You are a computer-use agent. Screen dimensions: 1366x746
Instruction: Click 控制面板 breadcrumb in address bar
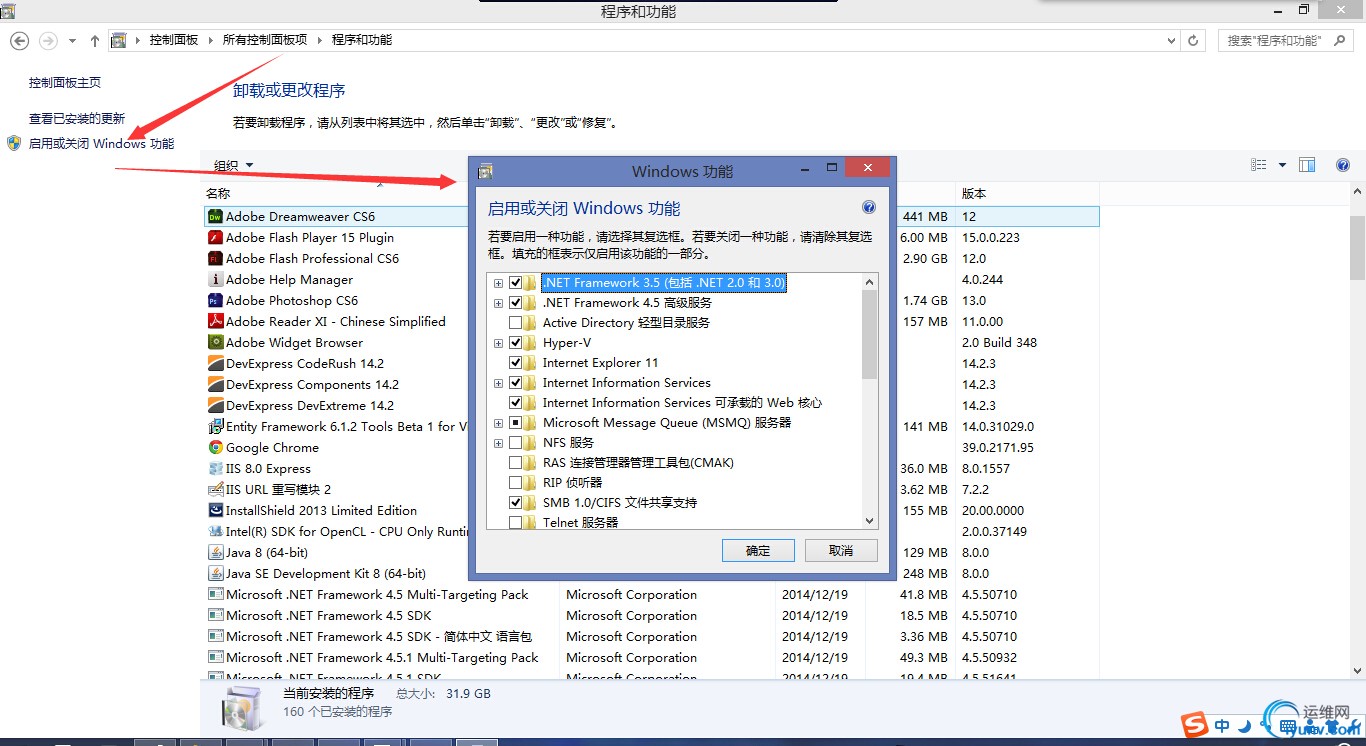coord(174,40)
